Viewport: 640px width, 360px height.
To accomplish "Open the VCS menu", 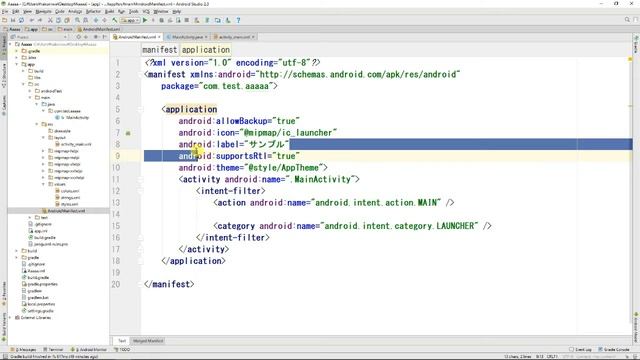I will click(x=146, y=11).
